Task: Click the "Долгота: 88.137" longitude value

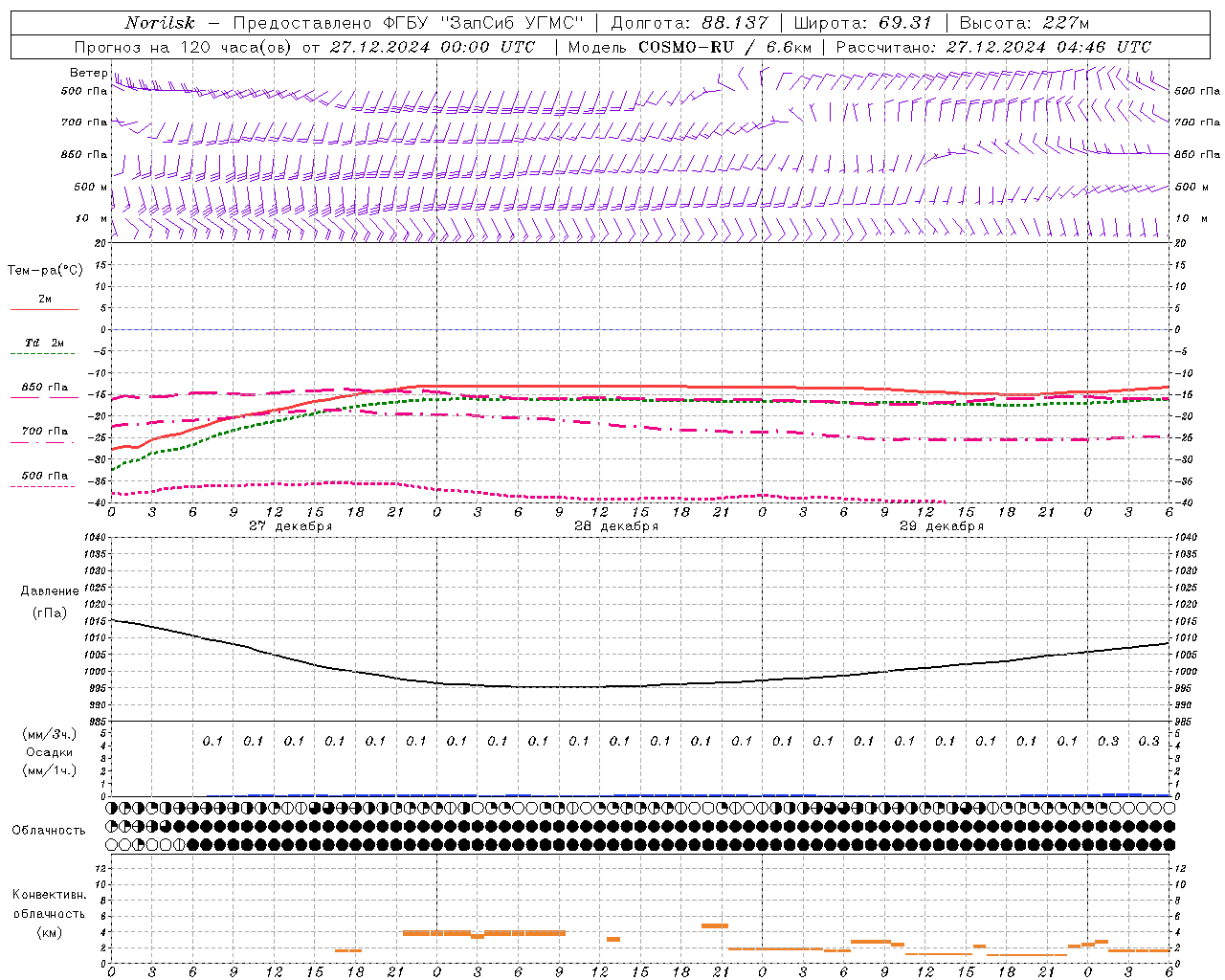Action: point(689,23)
